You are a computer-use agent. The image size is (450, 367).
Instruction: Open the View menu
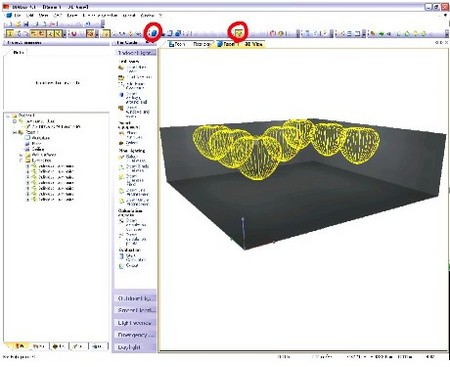point(44,15)
